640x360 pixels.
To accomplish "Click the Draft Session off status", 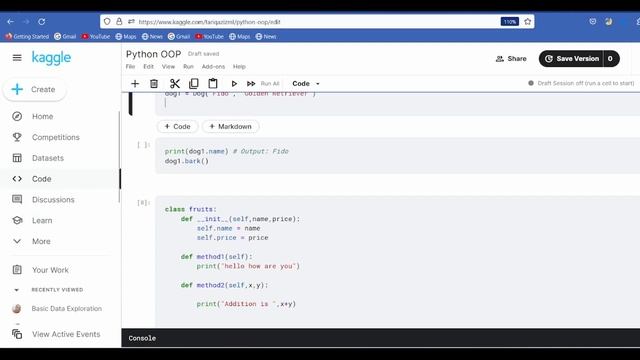I will click(x=581, y=83).
